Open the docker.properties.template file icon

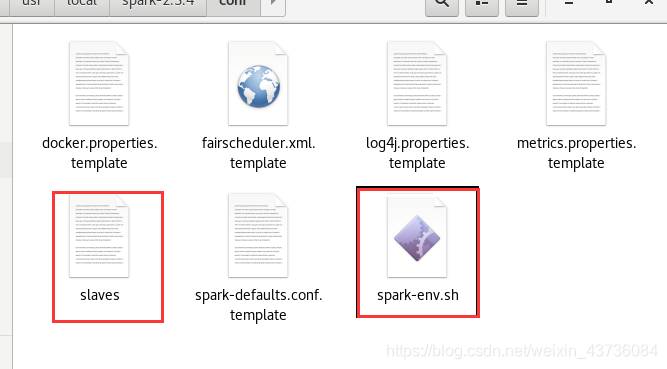99,83
